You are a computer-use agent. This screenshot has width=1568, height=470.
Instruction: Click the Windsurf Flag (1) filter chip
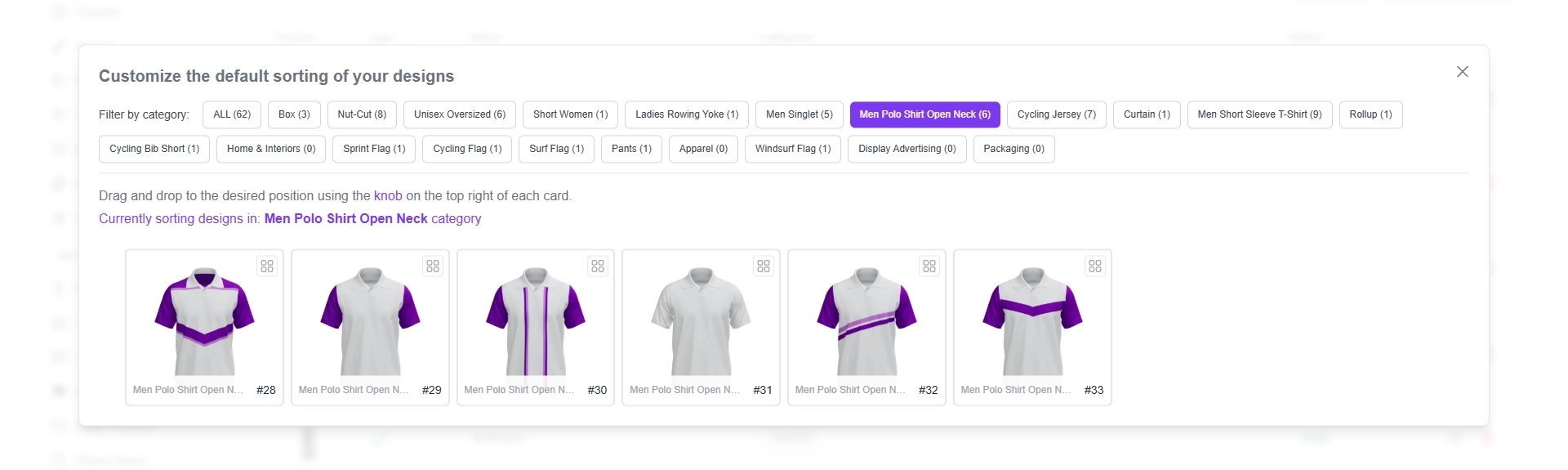point(792,149)
